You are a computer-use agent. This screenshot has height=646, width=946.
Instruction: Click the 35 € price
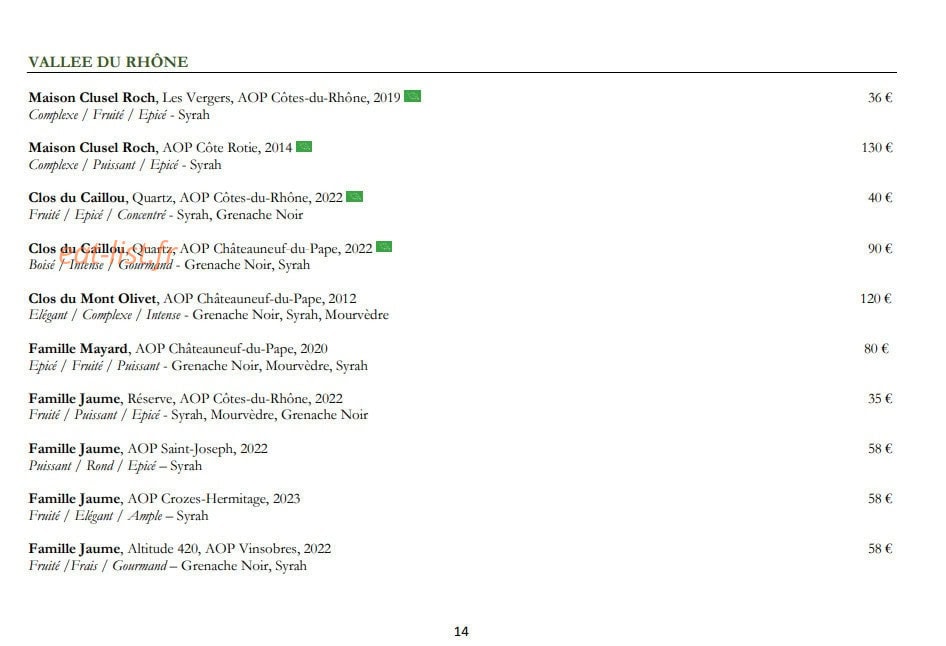(880, 399)
